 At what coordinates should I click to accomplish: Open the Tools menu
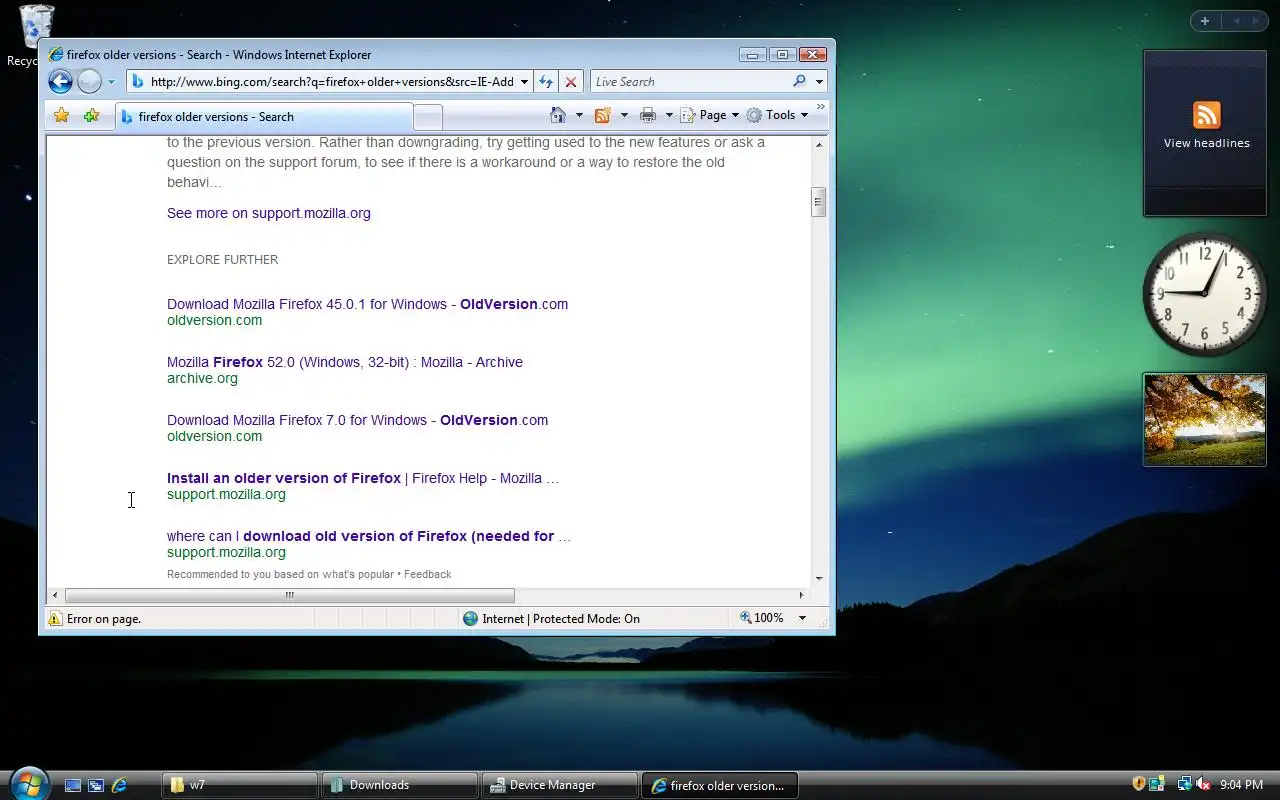pyautogui.click(x=777, y=115)
